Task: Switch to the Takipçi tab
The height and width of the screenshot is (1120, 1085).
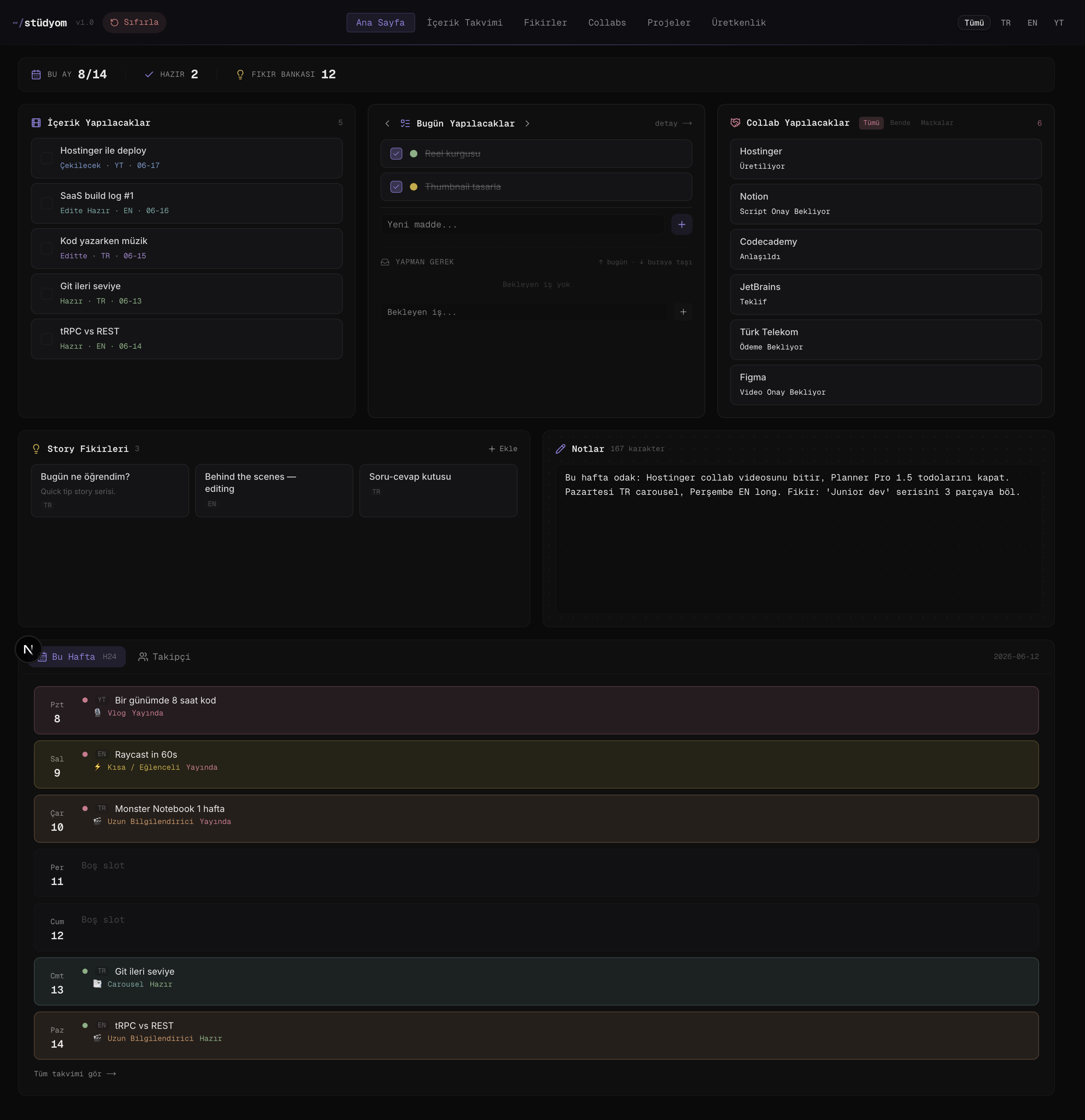Action: [165, 657]
